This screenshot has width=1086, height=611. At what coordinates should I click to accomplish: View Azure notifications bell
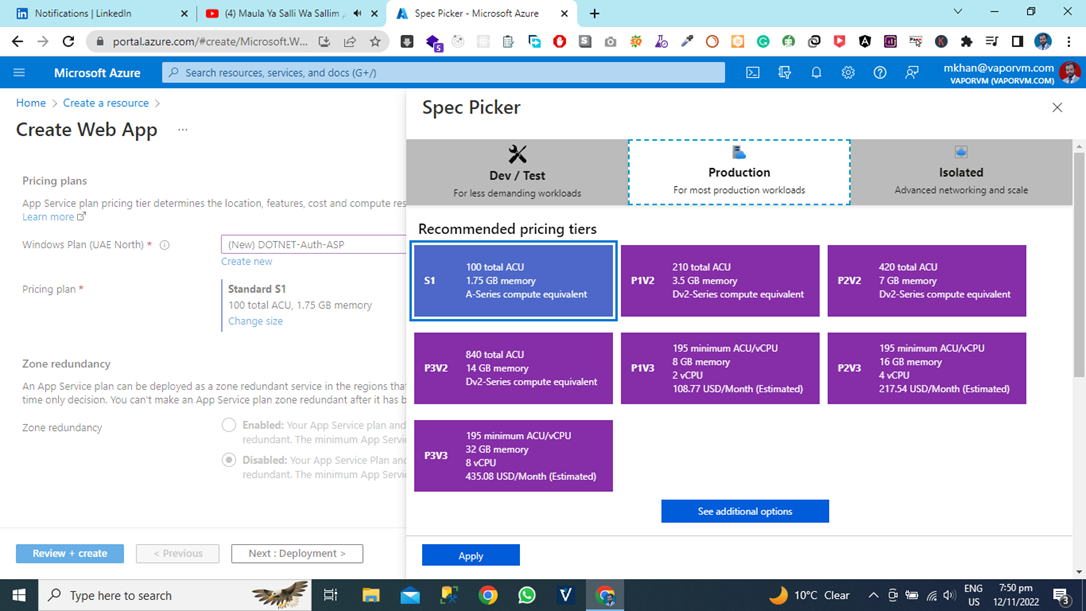pyautogui.click(x=816, y=72)
